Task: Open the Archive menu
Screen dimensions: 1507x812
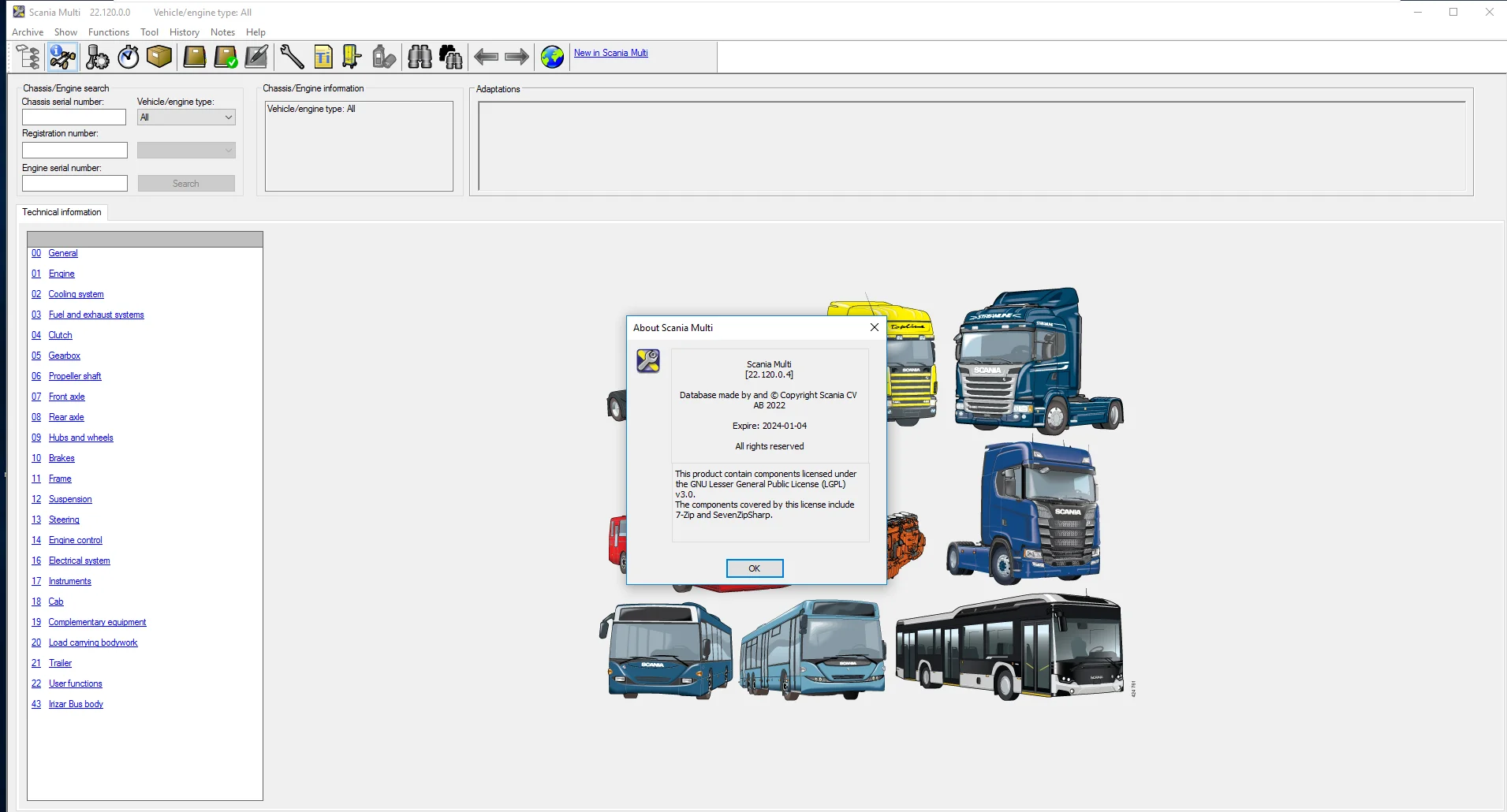Action: (x=28, y=32)
